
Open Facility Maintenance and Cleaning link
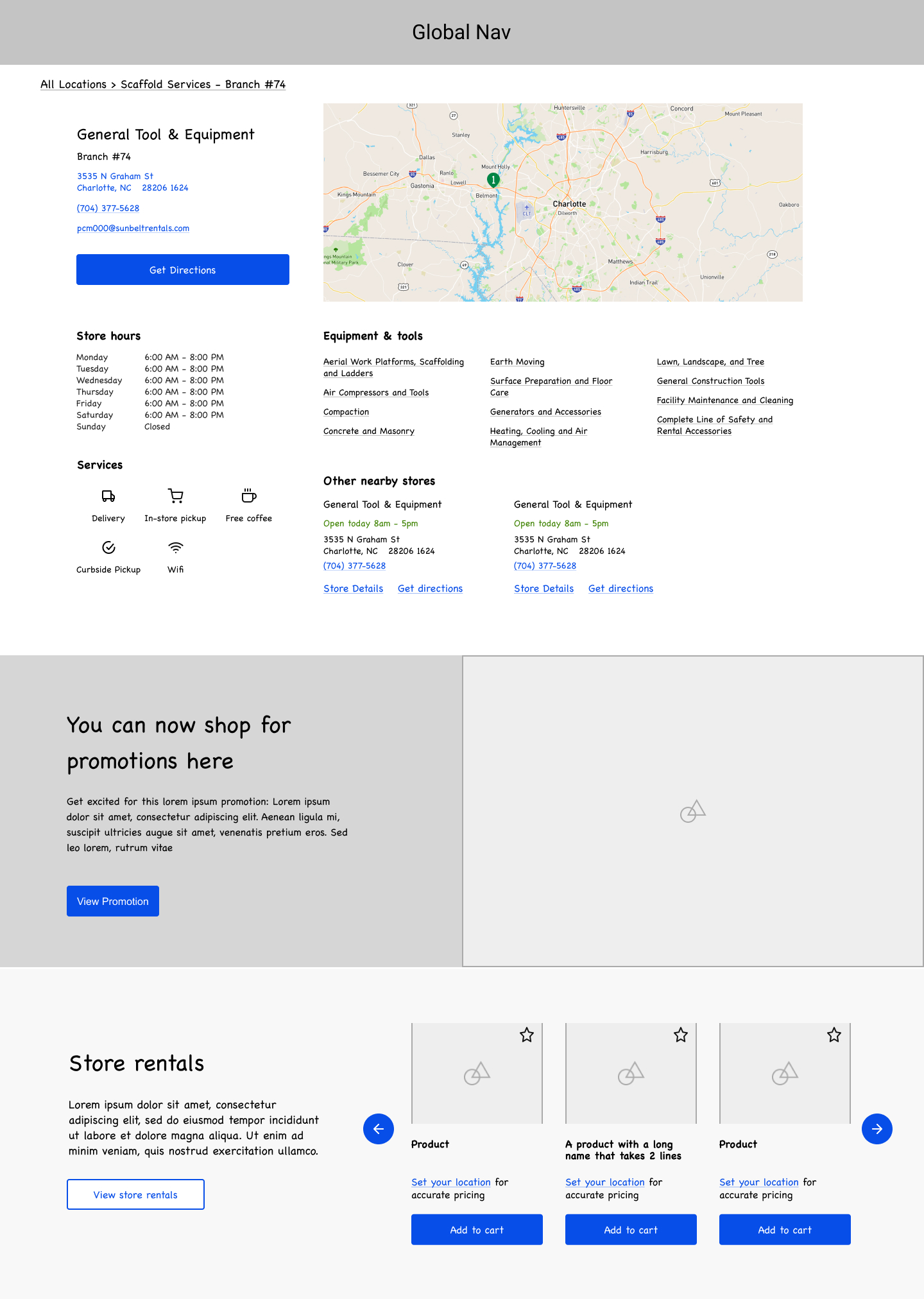click(725, 400)
